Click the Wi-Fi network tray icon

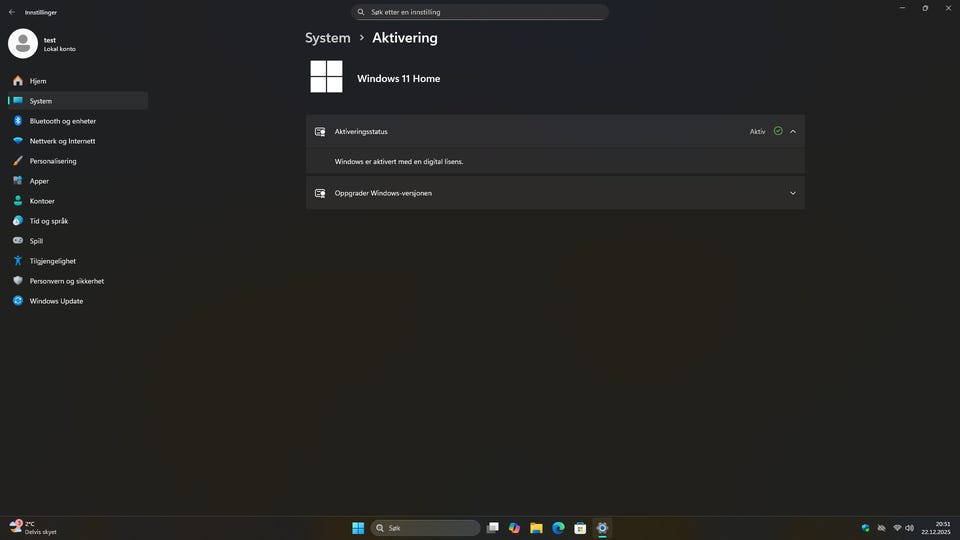click(x=897, y=528)
